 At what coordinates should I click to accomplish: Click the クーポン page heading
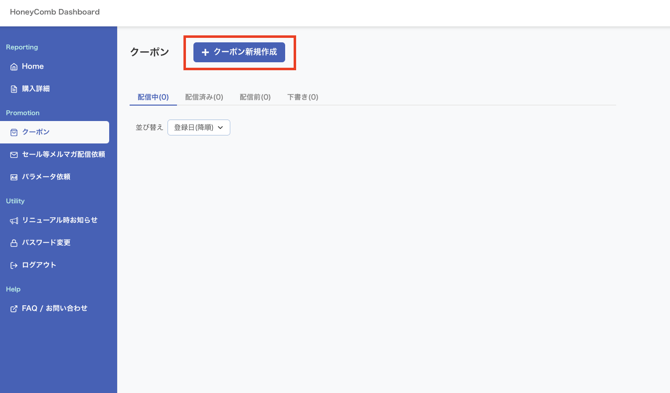150,52
